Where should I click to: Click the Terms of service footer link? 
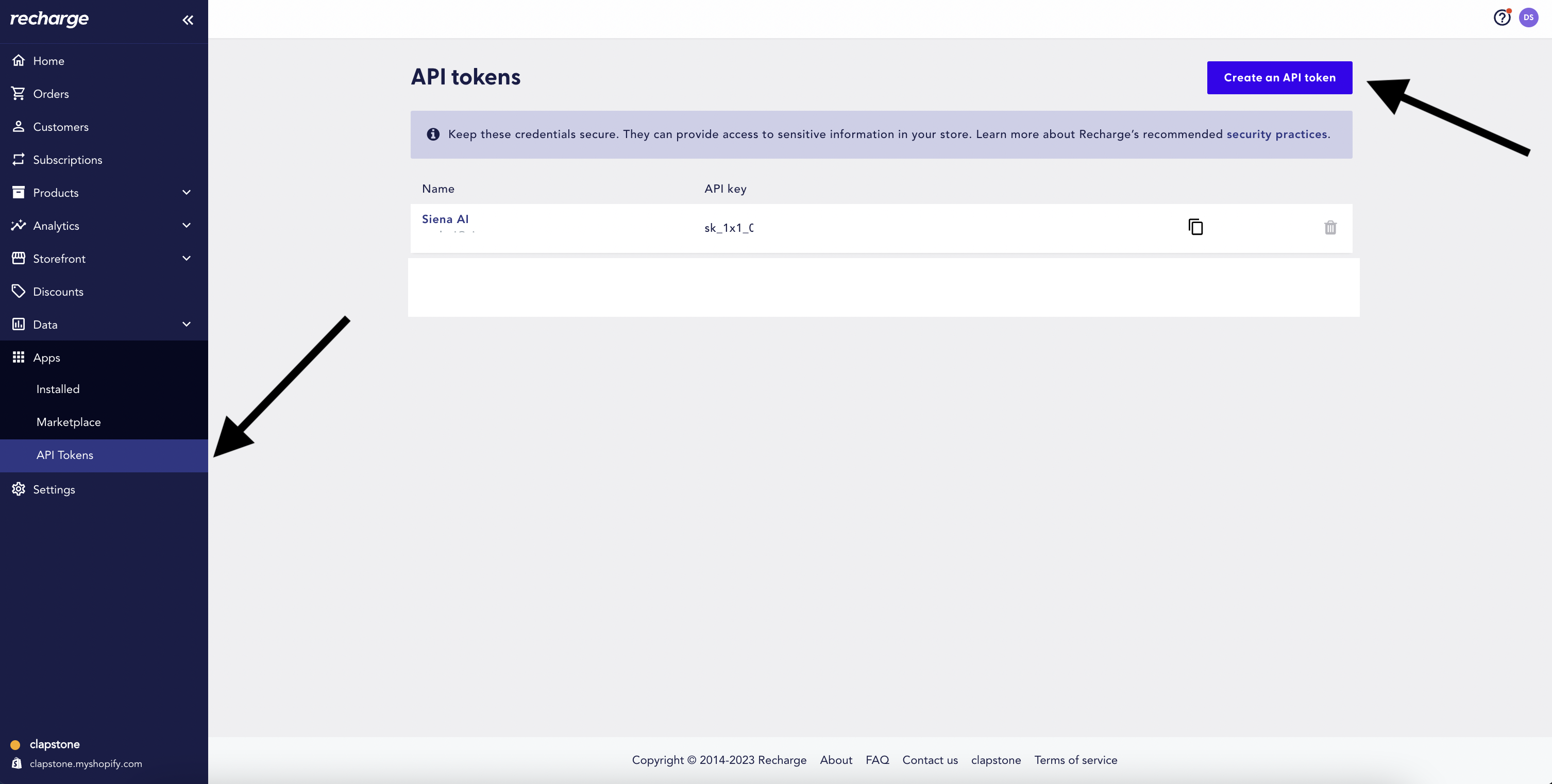(1075, 760)
